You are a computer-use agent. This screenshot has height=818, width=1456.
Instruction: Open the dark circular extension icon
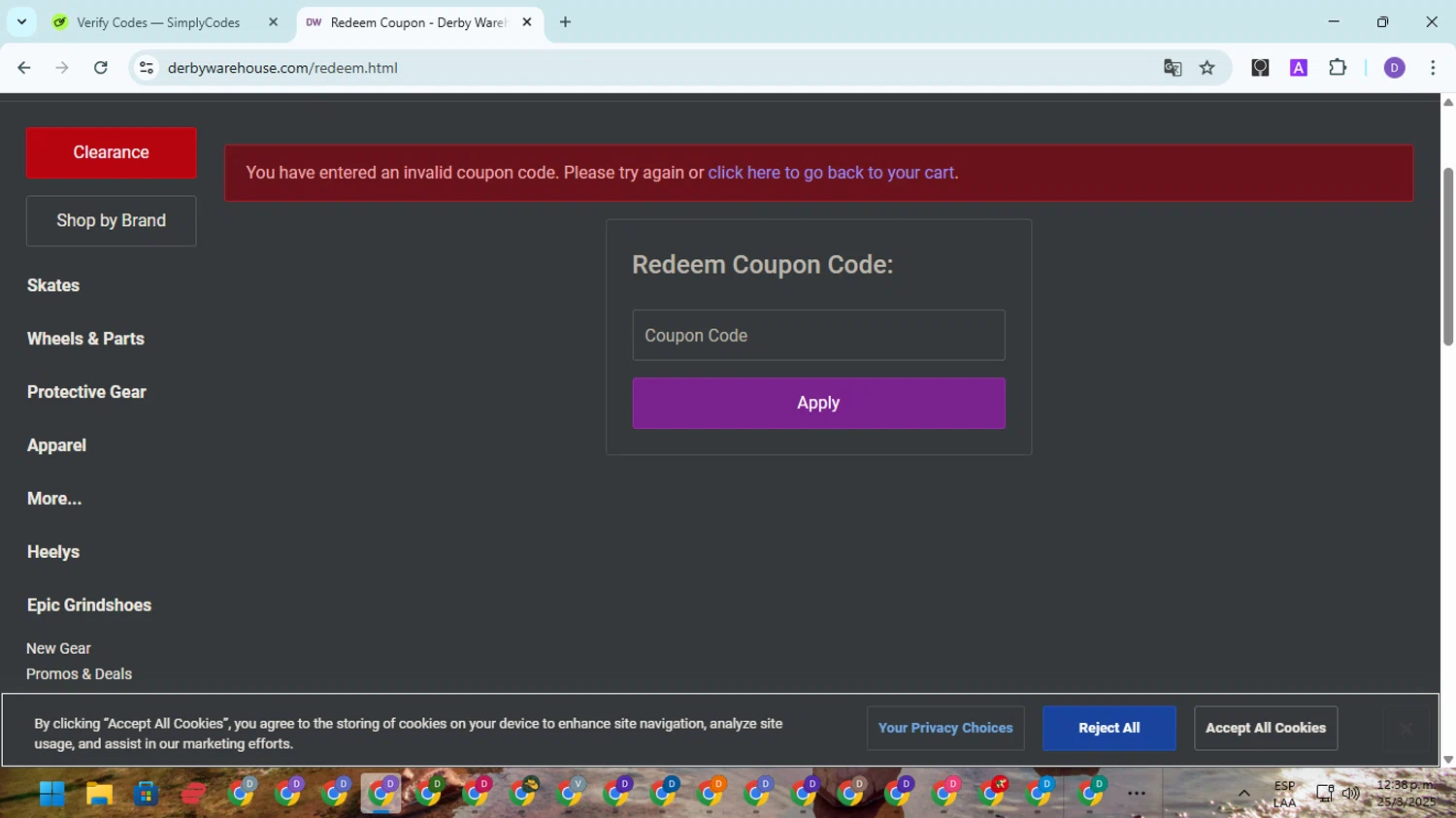(x=1260, y=68)
